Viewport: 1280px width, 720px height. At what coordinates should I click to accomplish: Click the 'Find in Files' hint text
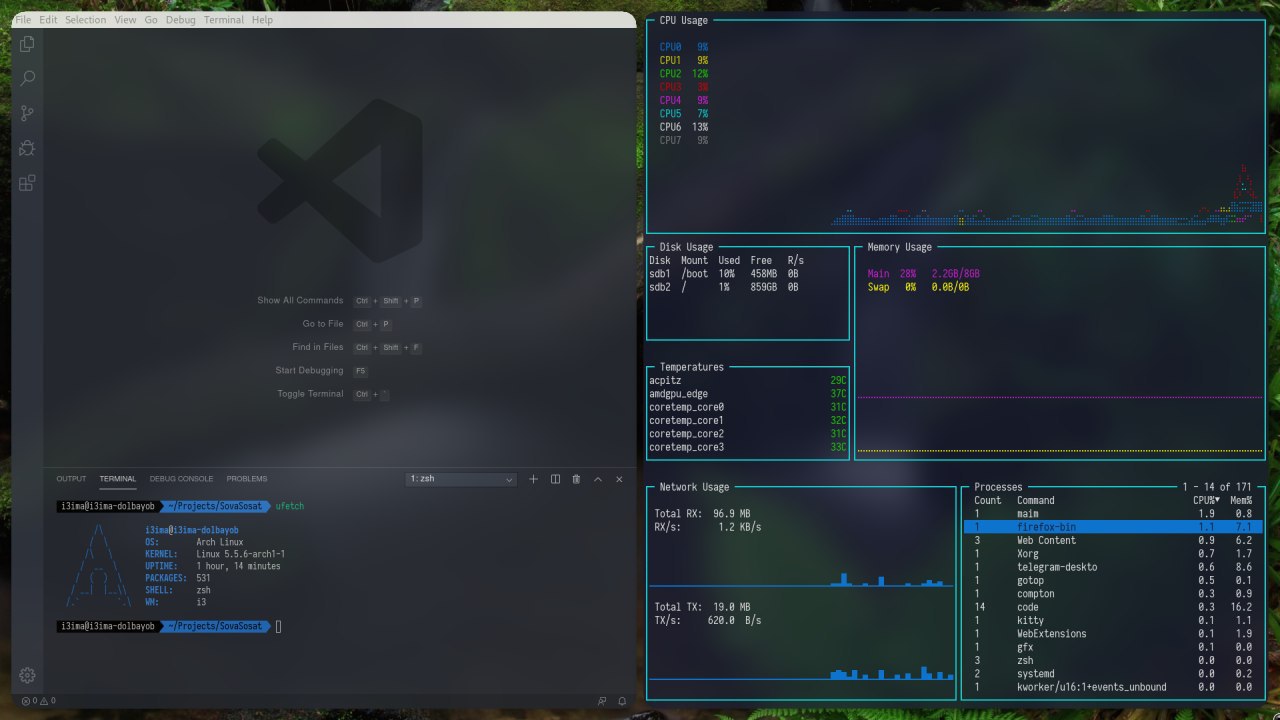coord(318,347)
